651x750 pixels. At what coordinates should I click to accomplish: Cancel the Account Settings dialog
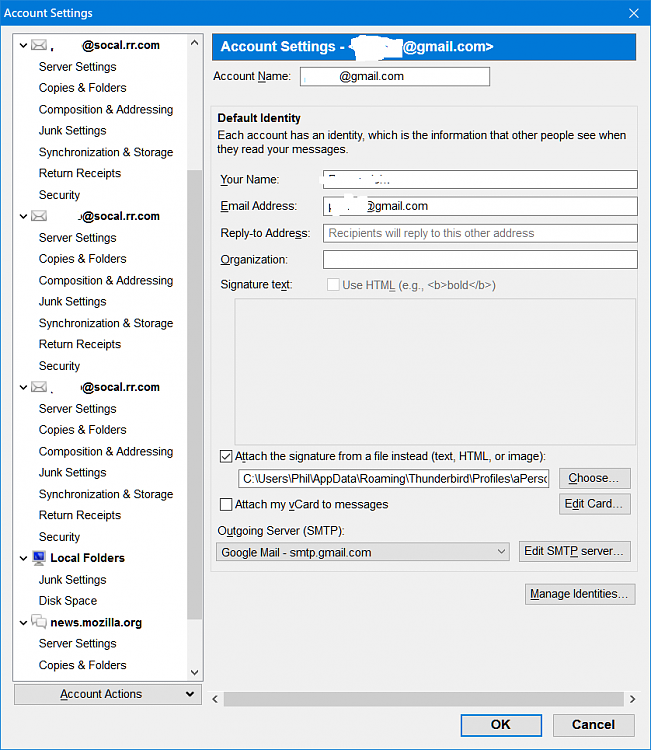click(x=594, y=725)
